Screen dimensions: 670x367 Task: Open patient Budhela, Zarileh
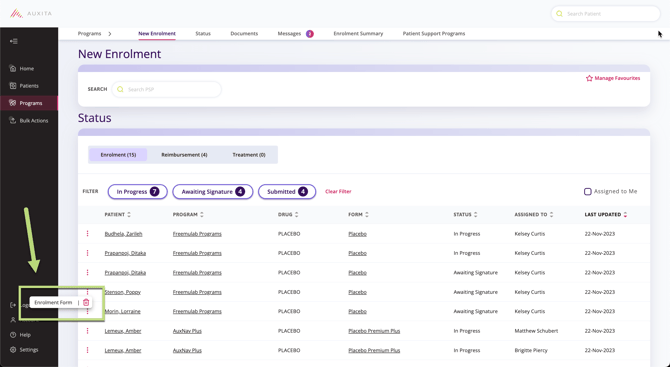[x=123, y=234]
